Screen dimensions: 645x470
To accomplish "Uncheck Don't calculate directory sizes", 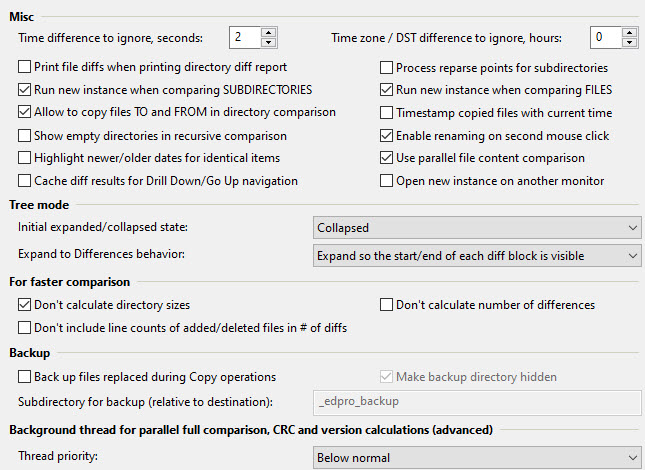I will [x=25, y=304].
